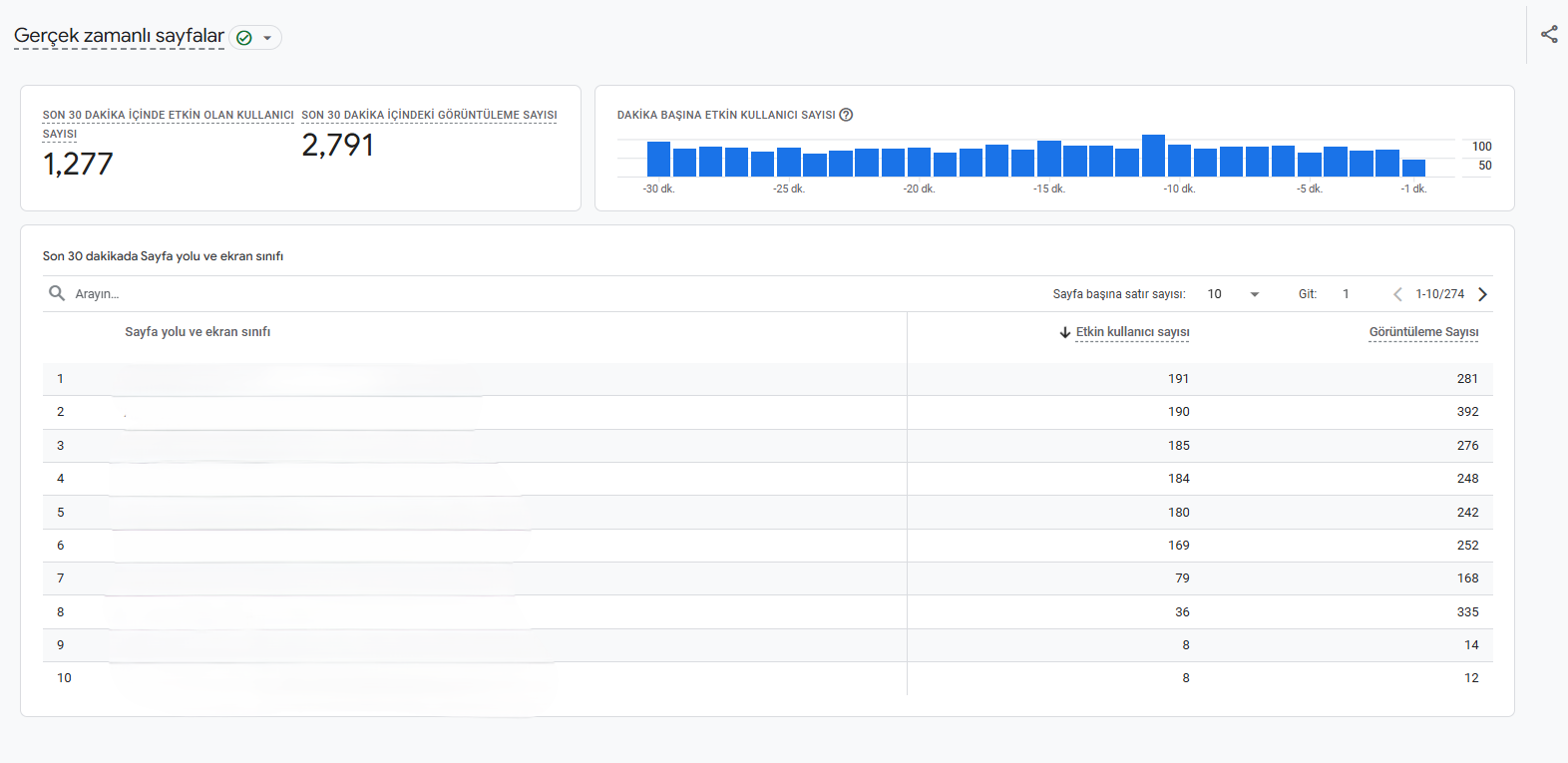Click the 180 active users cell
This screenshot has height=763, width=1568.
tap(1179, 513)
